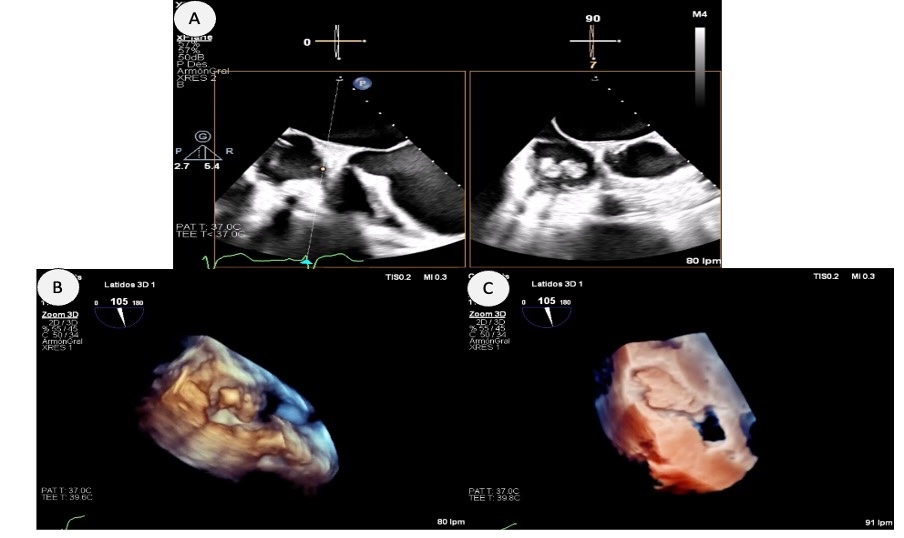Screen dimensions: 904x538
Task: Click the 0 degree plane crosshair indicator
Action: [x=339, y=42]
